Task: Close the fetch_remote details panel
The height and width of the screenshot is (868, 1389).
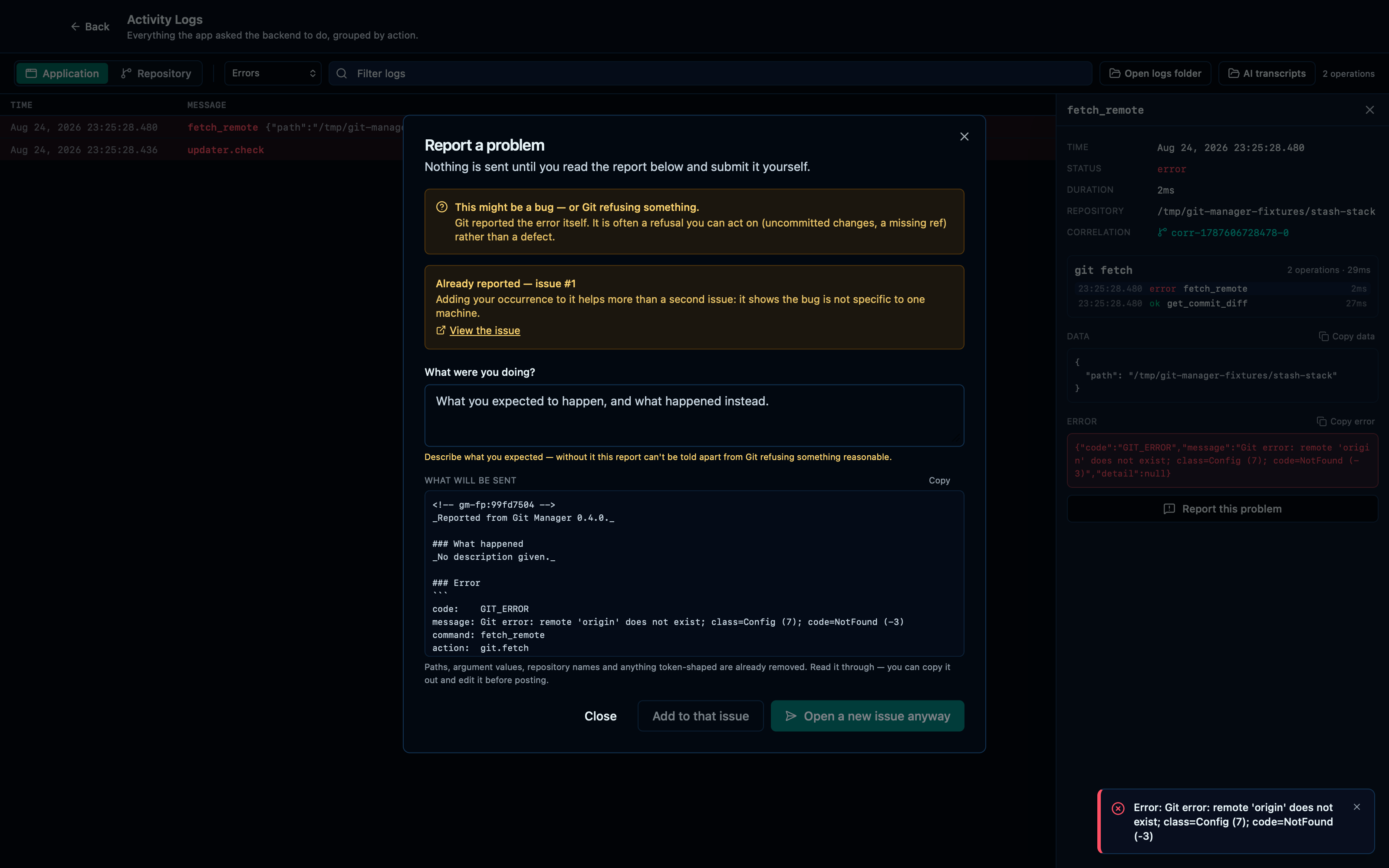Action: (1369, 110)
